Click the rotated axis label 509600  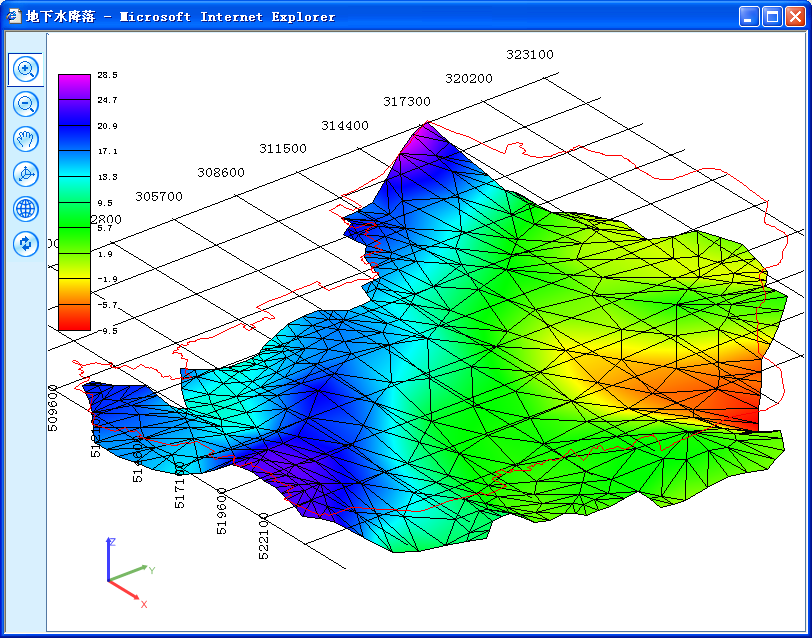pyautogui.click(x=53, y=408)
